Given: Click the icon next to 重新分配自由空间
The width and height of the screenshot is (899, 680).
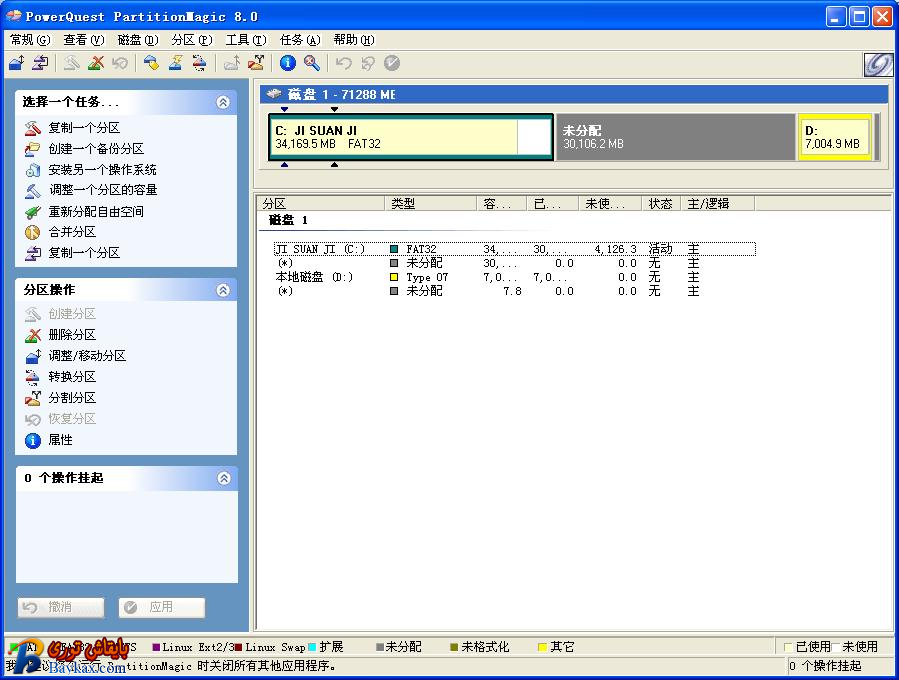Looking at the screenshot, I should click(x=33, y=212).
